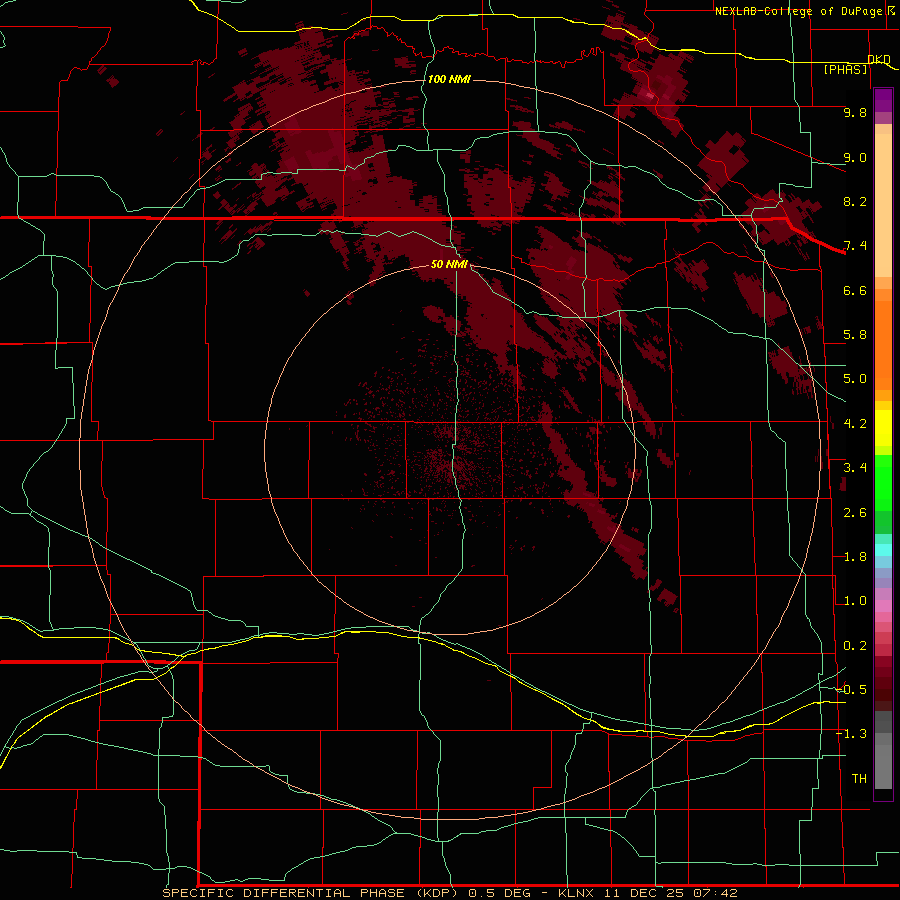Pick the pink segment near 1.0 value
The height and width of the screenshot is (900, 900).
point(883,606)
